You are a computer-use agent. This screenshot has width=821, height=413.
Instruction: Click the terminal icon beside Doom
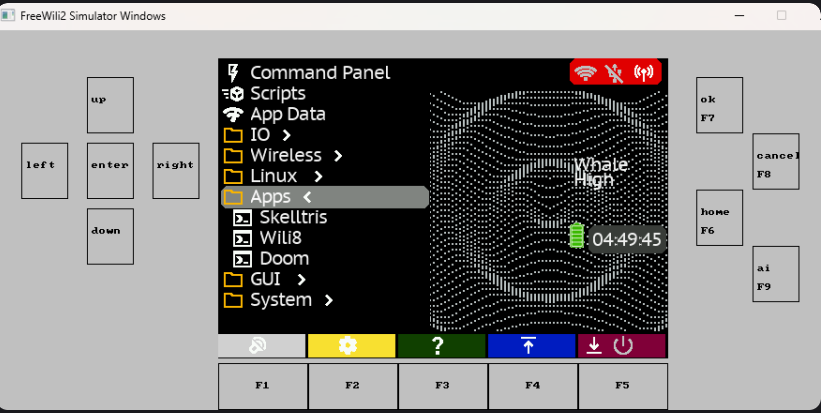coord(242,259)
